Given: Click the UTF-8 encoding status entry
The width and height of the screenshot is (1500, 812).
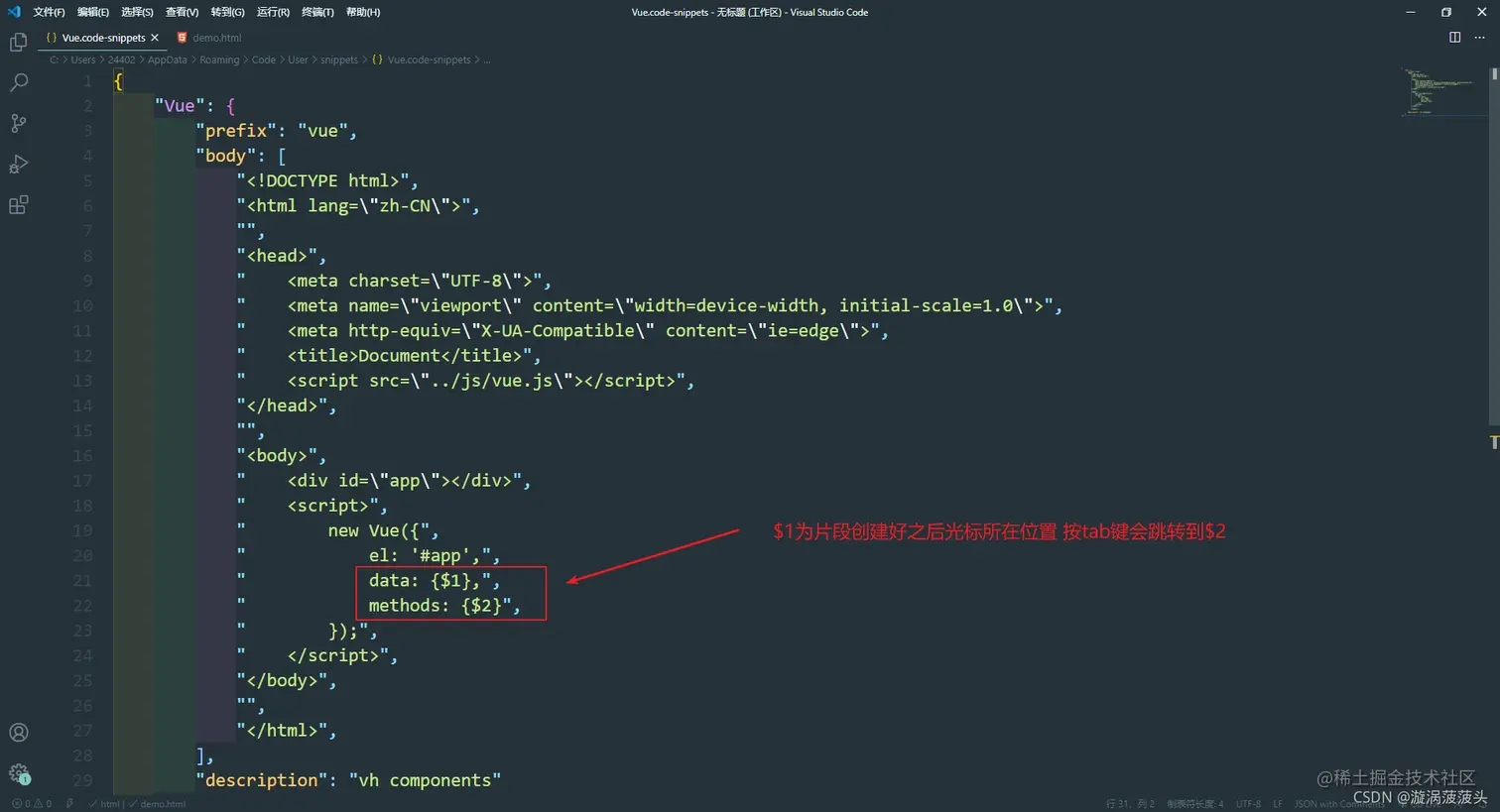Looking at the screenshot, I should (x=1248, y=804).
